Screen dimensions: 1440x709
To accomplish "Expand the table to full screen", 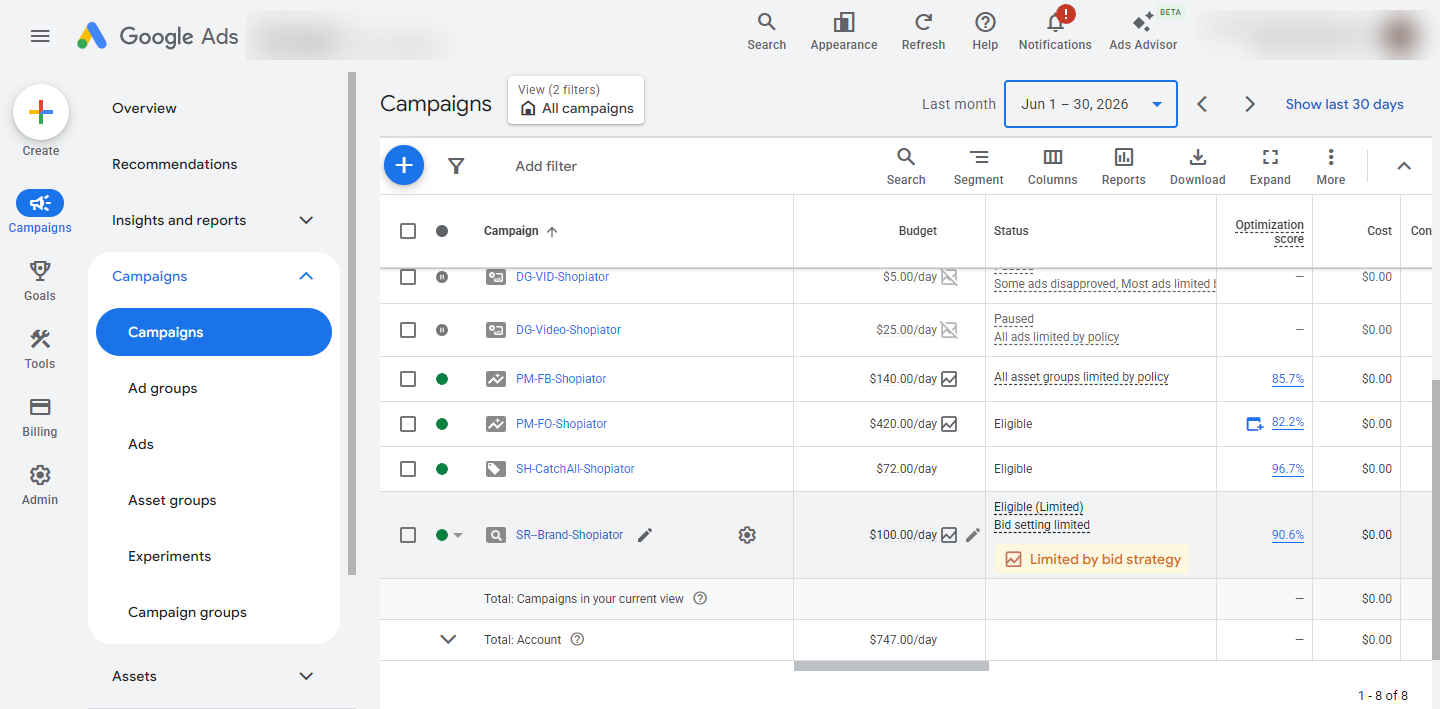I will [x=1270, y=166].
